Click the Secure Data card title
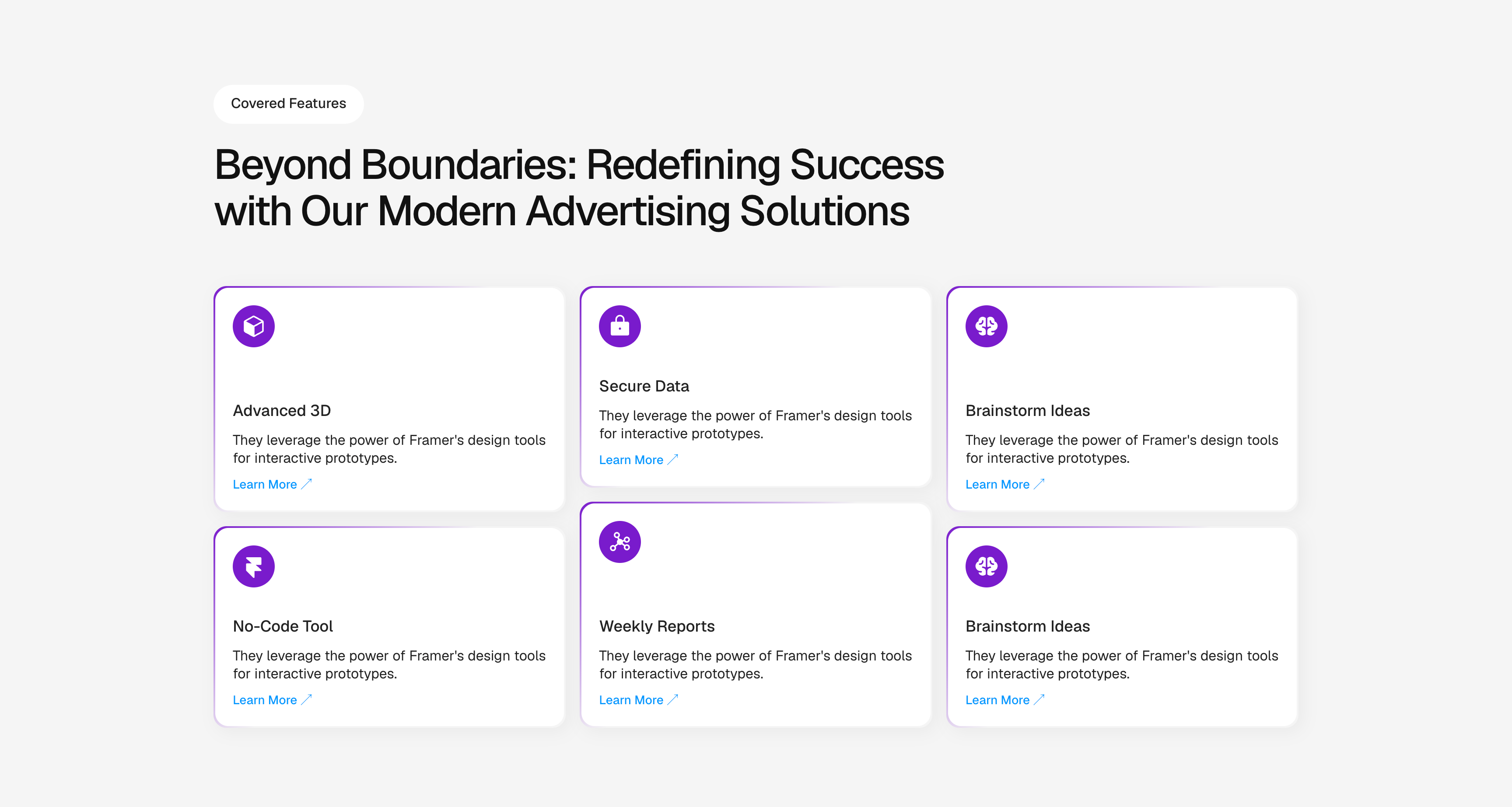The image size is (1512, 807). click(644, 386)
